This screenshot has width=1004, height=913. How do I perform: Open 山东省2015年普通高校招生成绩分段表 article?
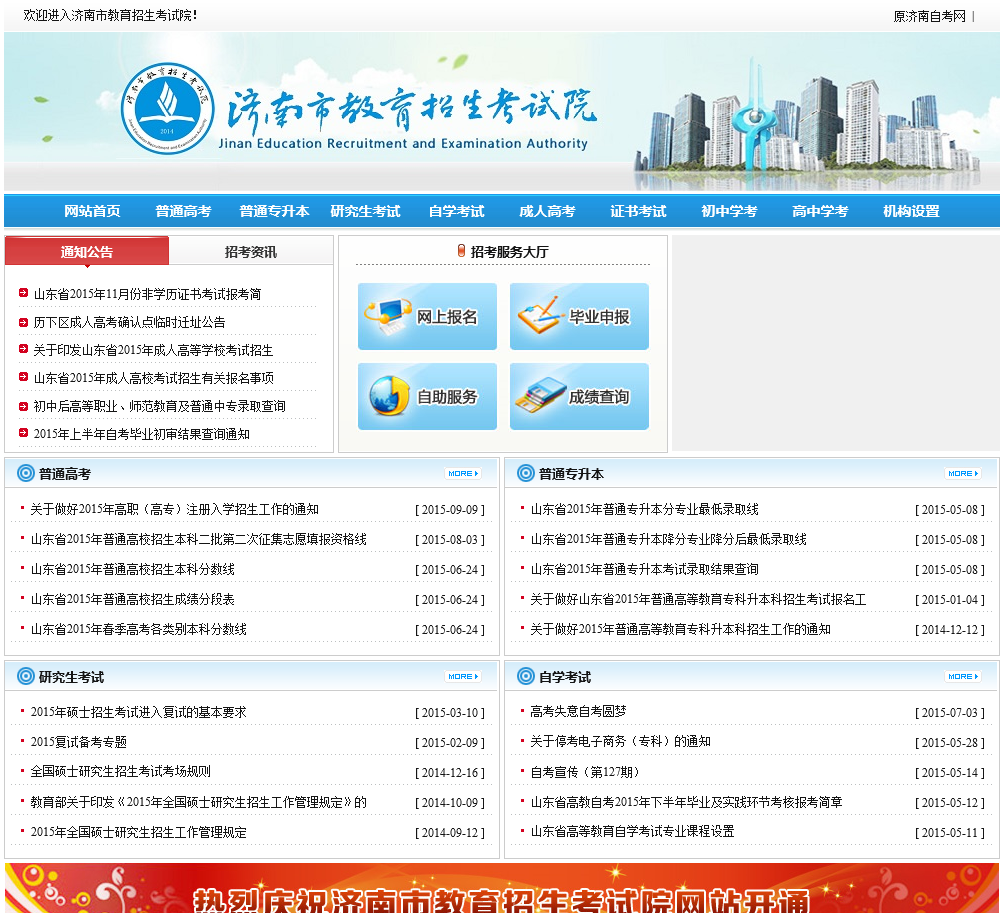133,599
